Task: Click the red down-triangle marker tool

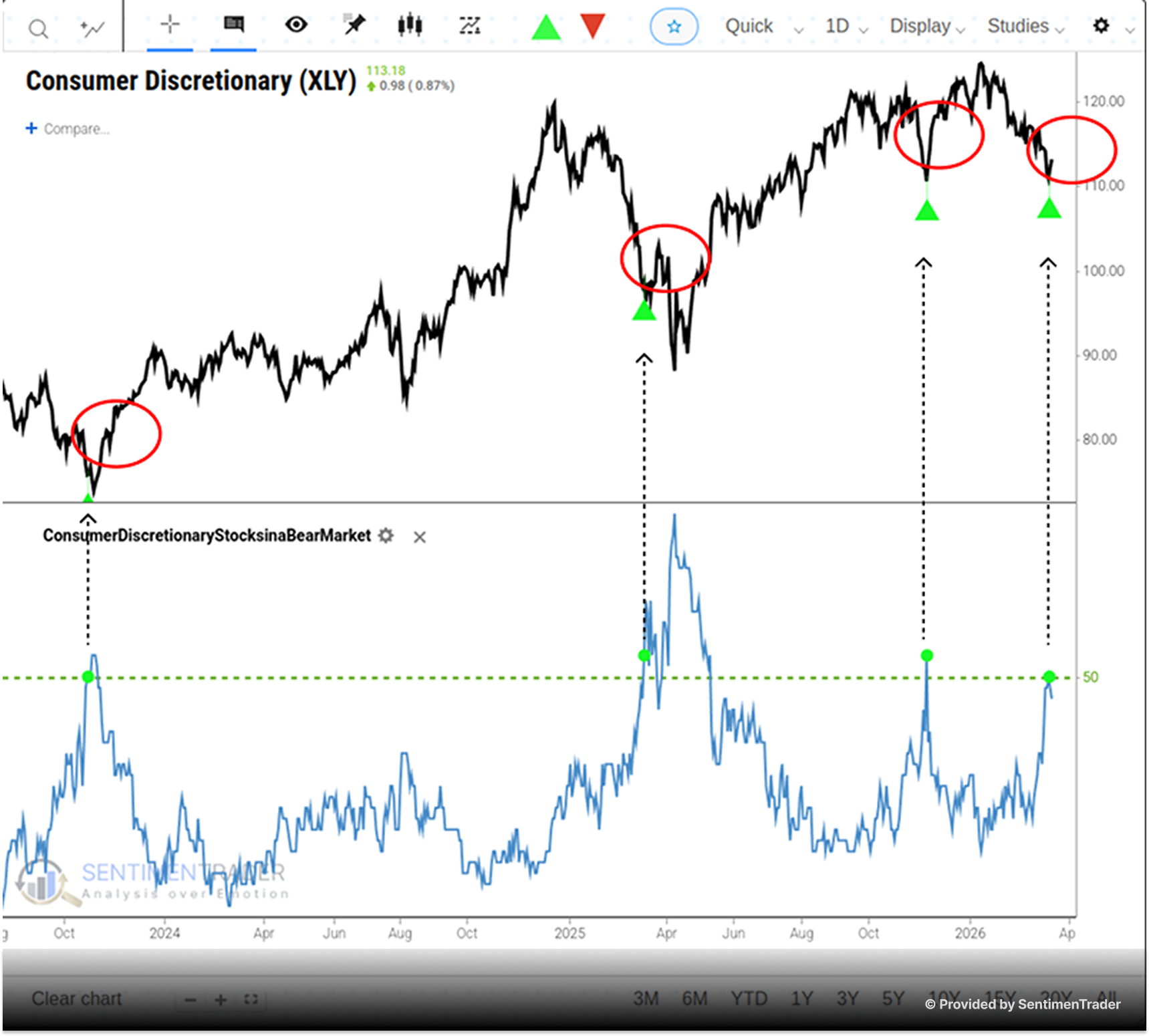Action: coord(592,26)
